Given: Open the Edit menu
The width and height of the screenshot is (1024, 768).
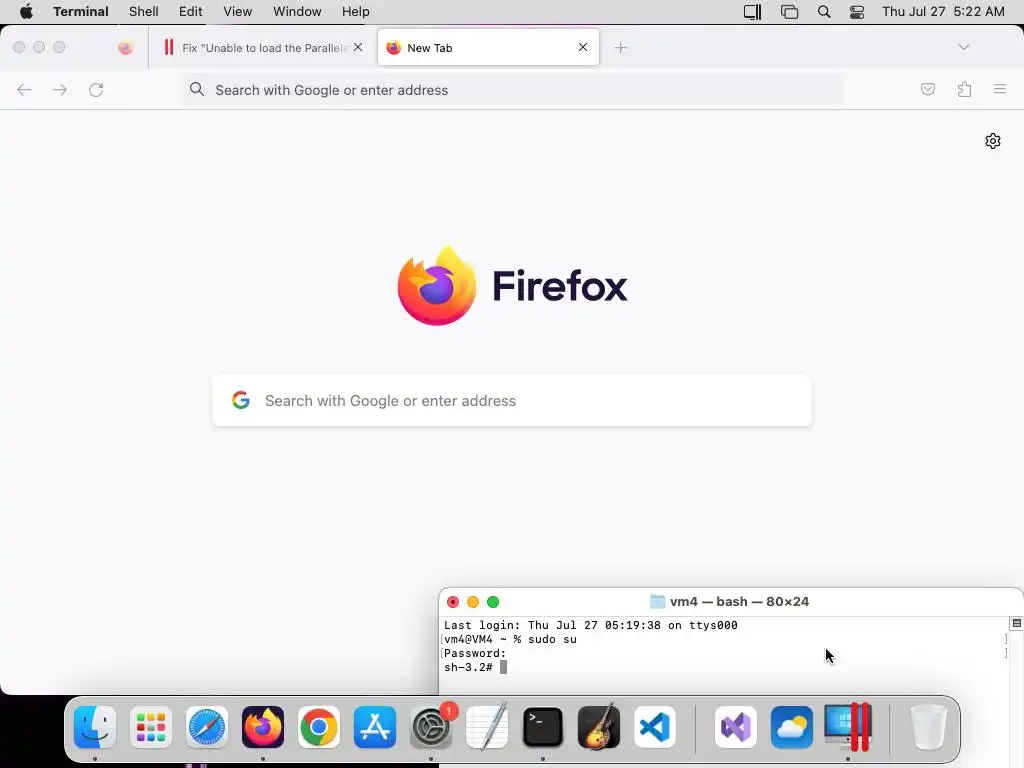Looking at the screenshot, I should (x=191, y=12).
